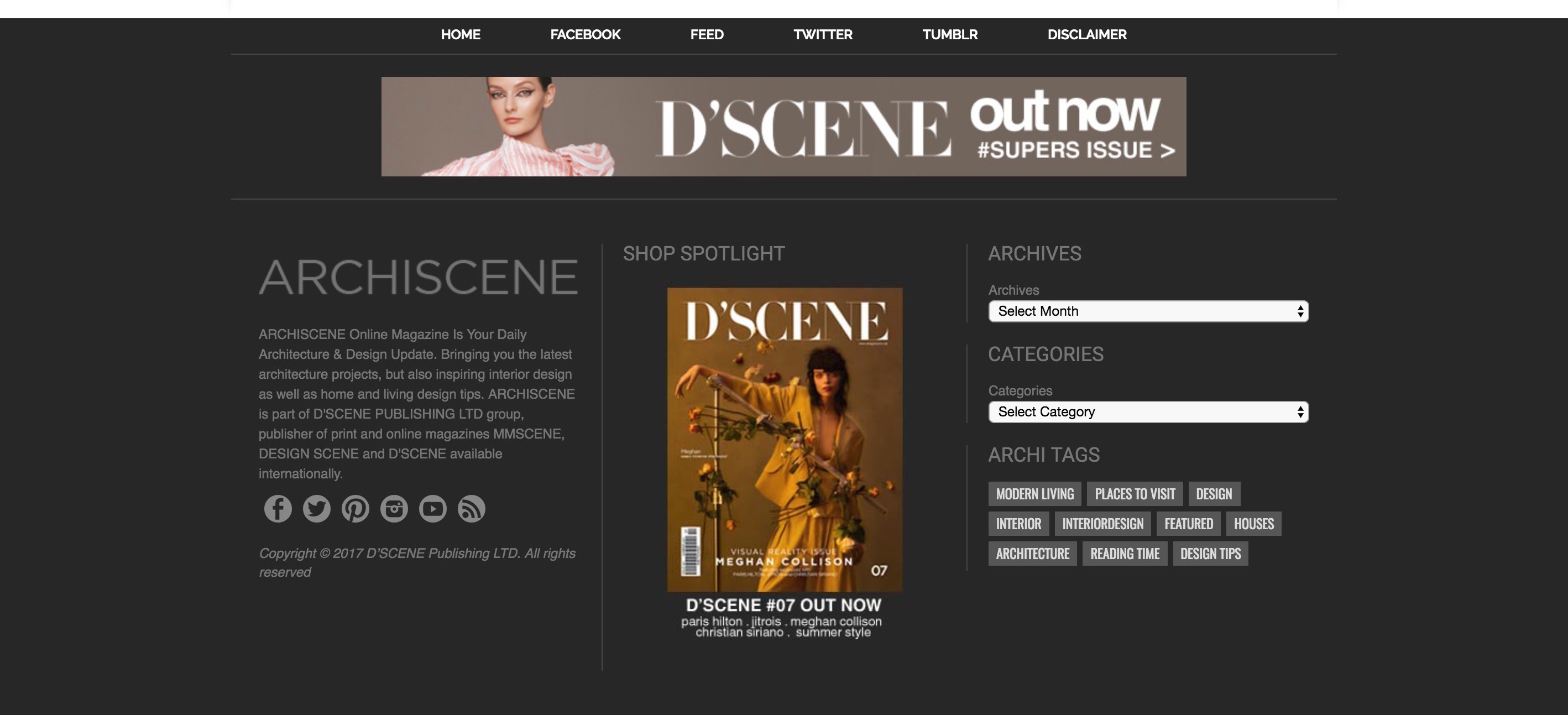Click the ARCHI TAGS heading

(x=1044, y=455)
